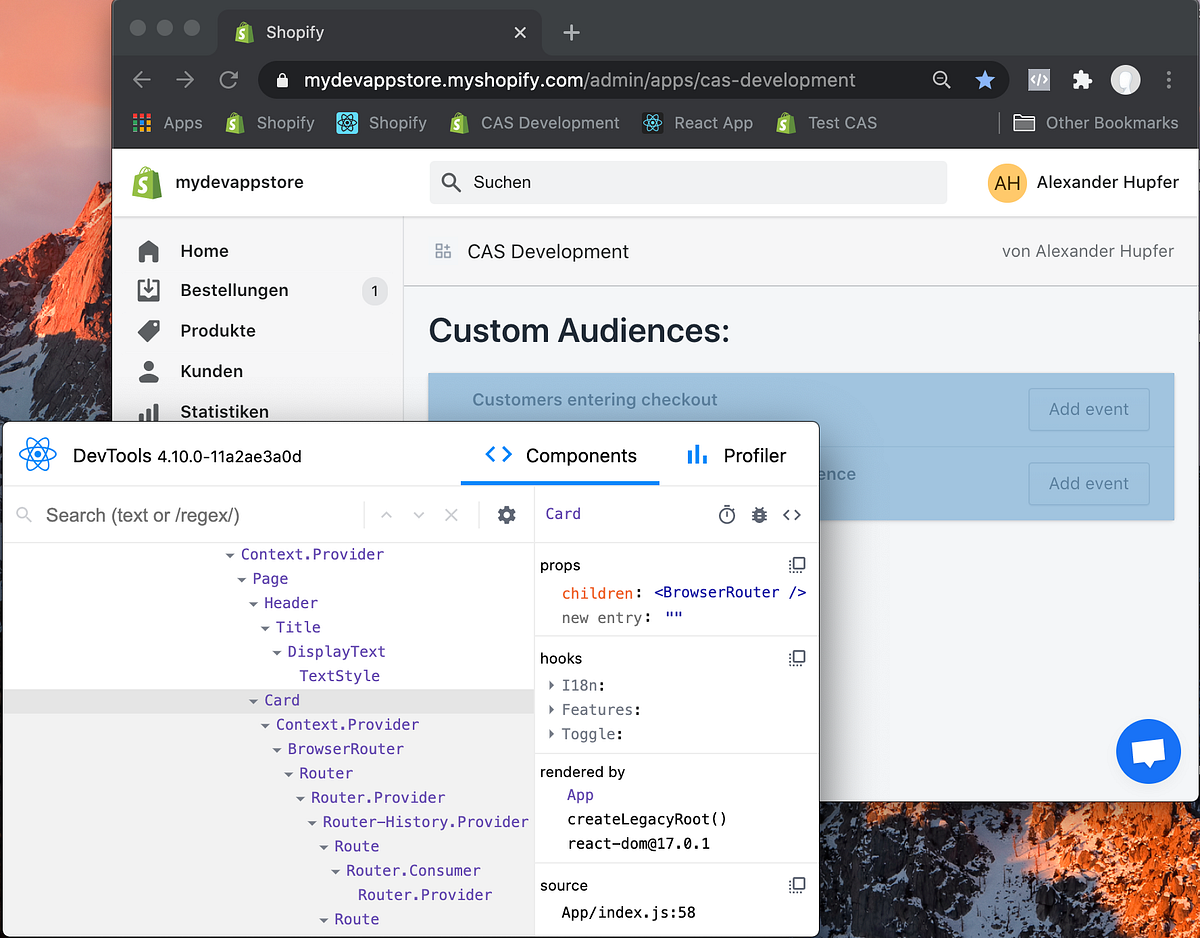Image resolution: width=1200 pixels, height=938 pixels.
Task: Click Add event for Customers entering checkout
Action: tap(1088, 409)
